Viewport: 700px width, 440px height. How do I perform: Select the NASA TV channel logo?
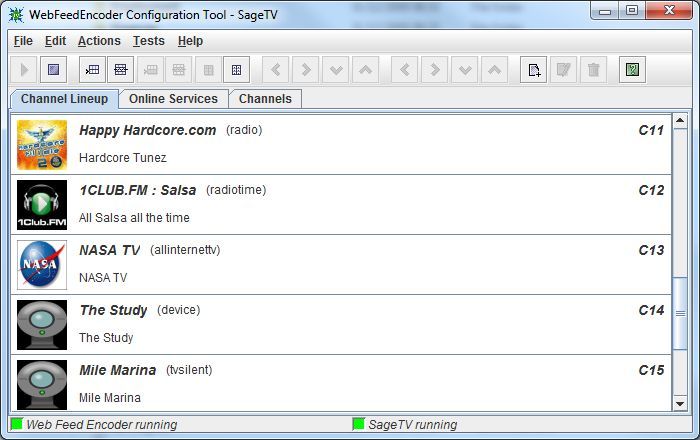tap(42, 264)
